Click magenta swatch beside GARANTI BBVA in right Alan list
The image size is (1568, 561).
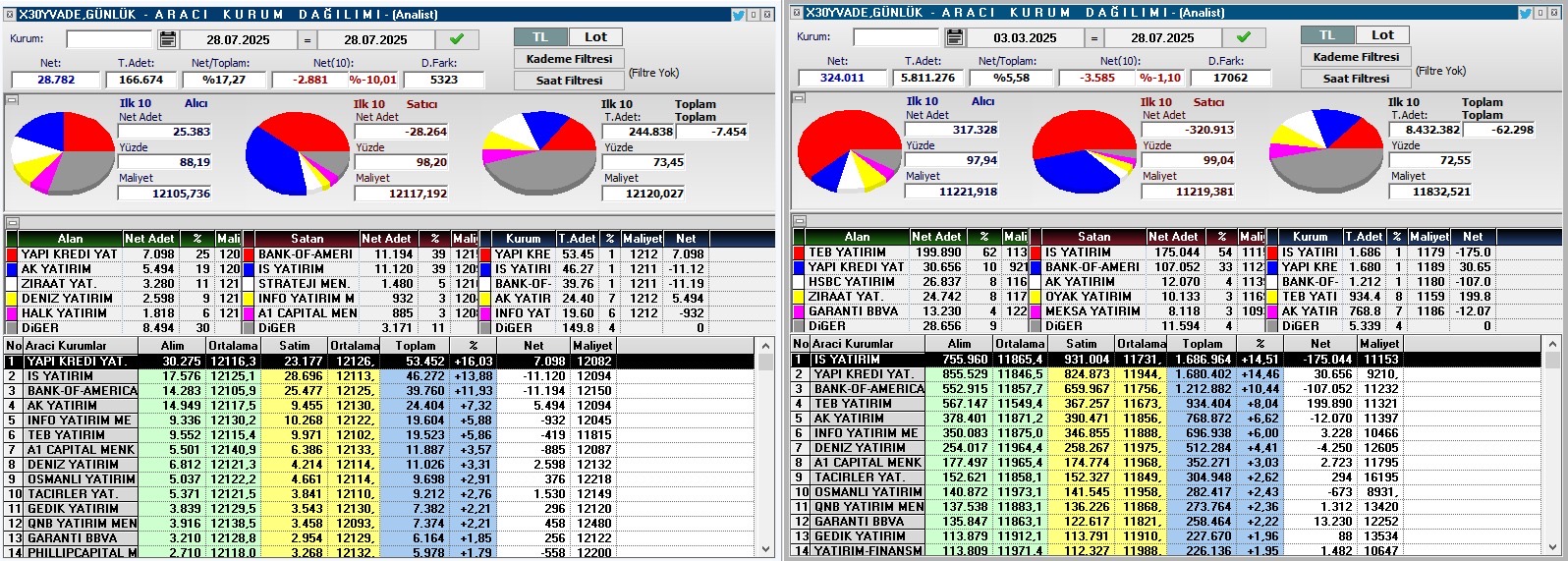pos(799,311)
